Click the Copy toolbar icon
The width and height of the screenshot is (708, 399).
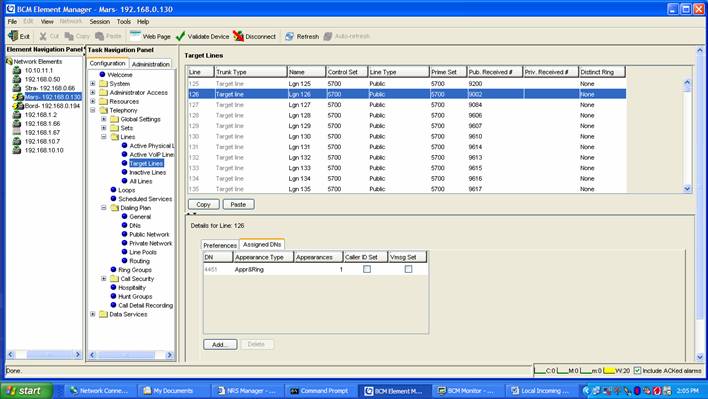pos(69,36)
